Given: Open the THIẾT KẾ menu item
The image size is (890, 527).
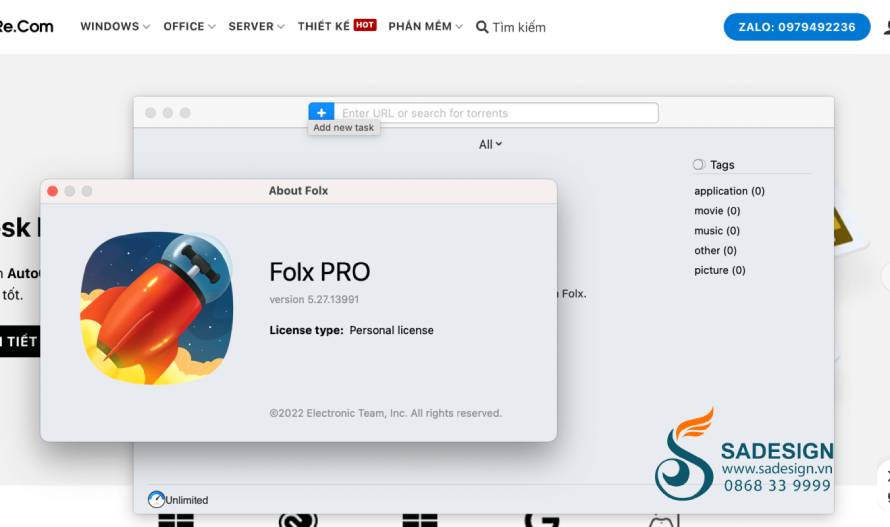Looking at the screenshot, I should pyautogui.click(x=324, y=26).
